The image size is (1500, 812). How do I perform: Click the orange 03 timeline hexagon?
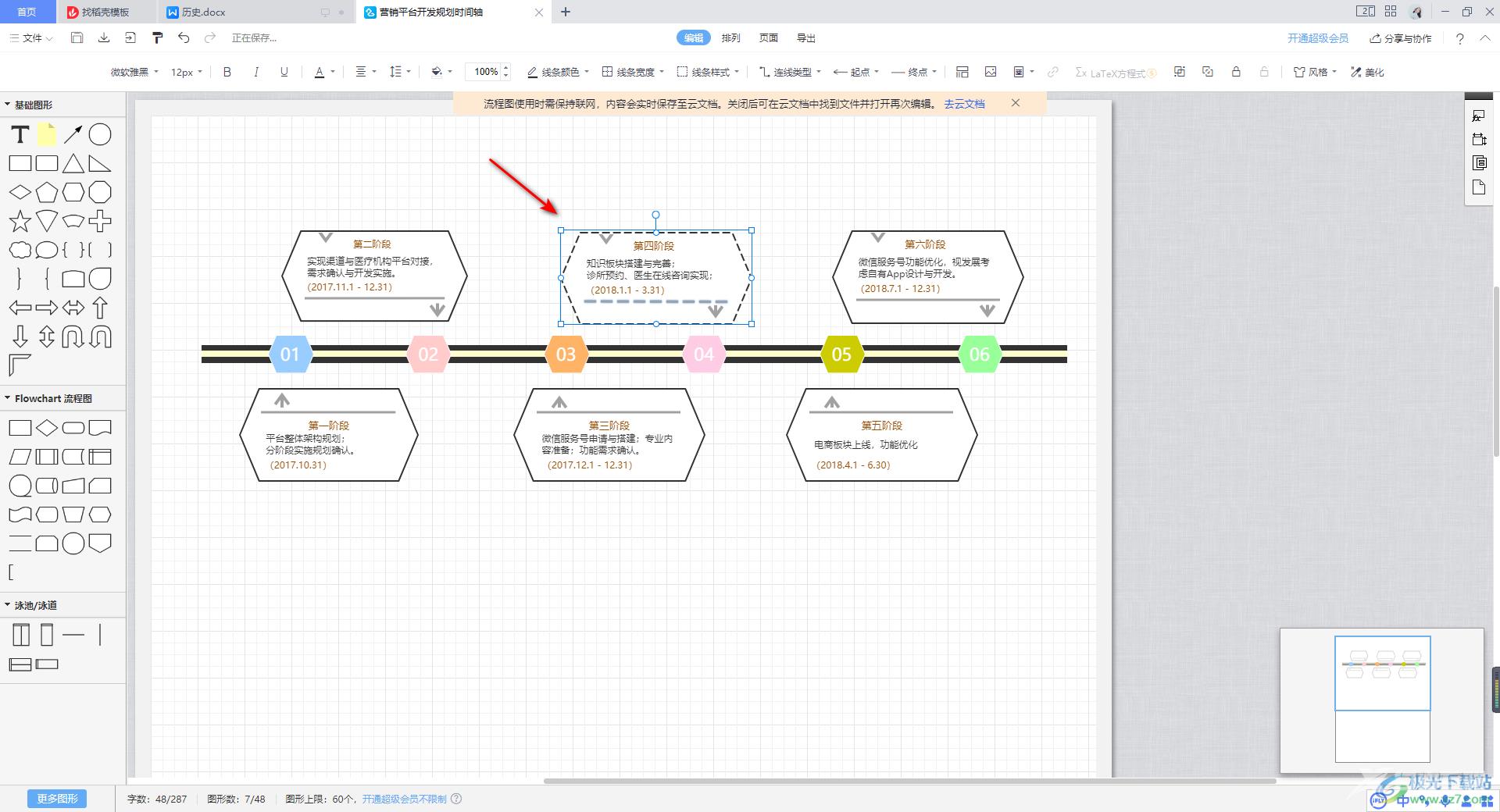pos(566,354)
